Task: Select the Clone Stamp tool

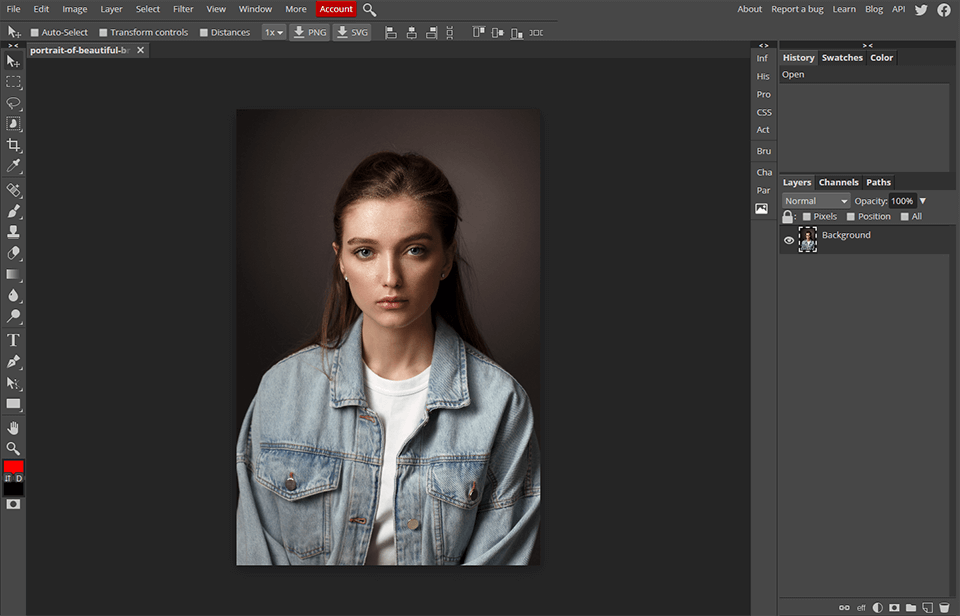Action: click(14, 231)
